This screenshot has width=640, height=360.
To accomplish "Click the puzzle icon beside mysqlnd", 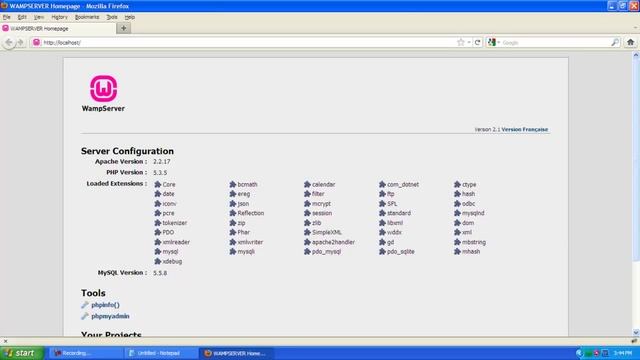I will (x=458, y=213).
